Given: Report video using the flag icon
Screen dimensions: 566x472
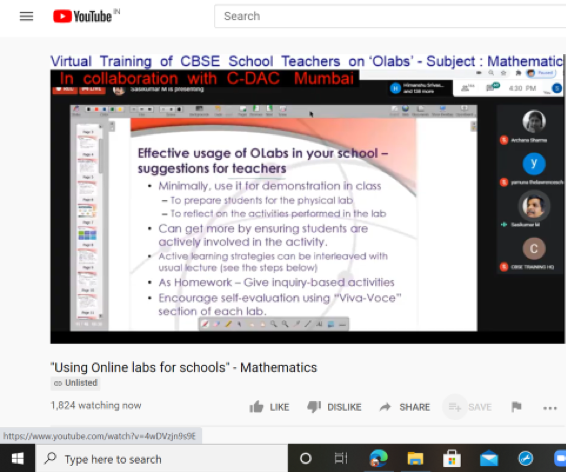Looking at the screenshot, I should 517,407.
